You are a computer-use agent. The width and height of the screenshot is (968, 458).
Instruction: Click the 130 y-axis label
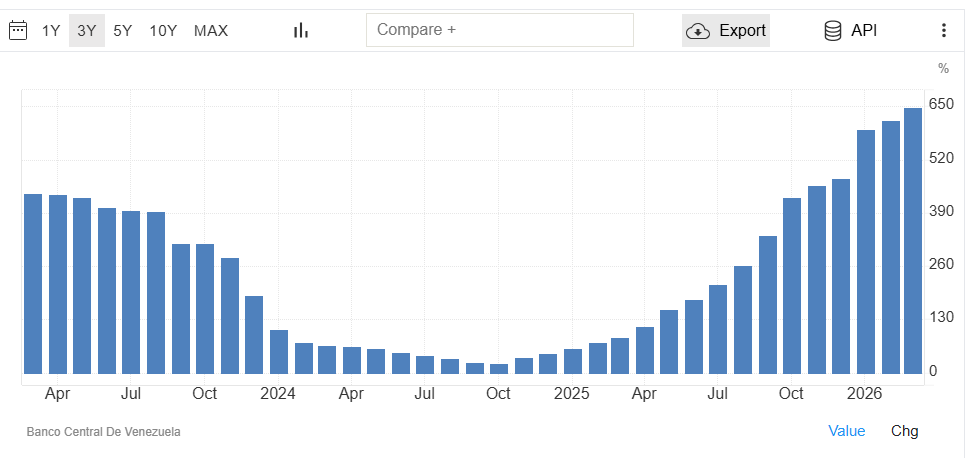pos(941,317)
